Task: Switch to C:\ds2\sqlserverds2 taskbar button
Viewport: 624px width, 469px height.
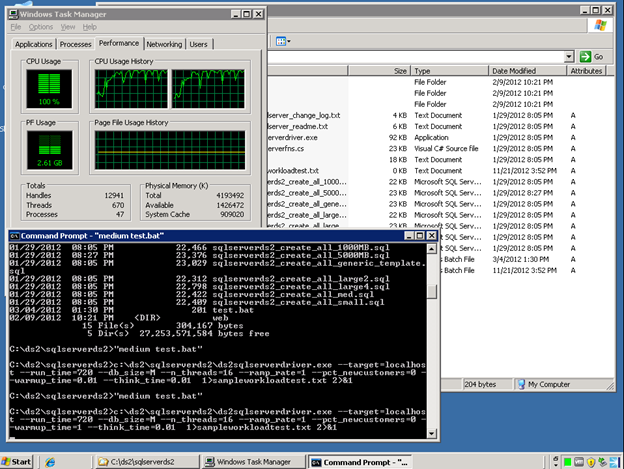Action: [149, 461]
